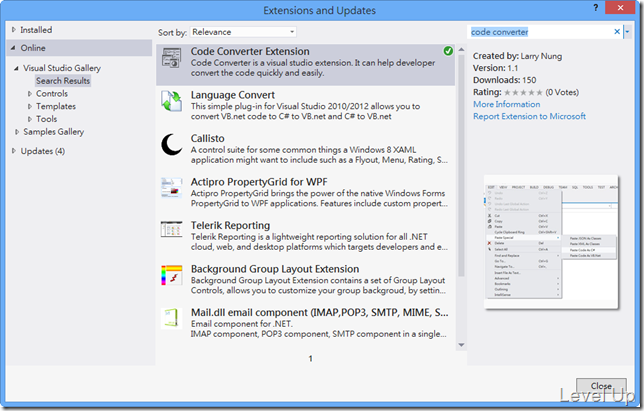The image size is (644, 411).
Task: Click Report Extension to Microsoft link
Action: click(529, 116)
